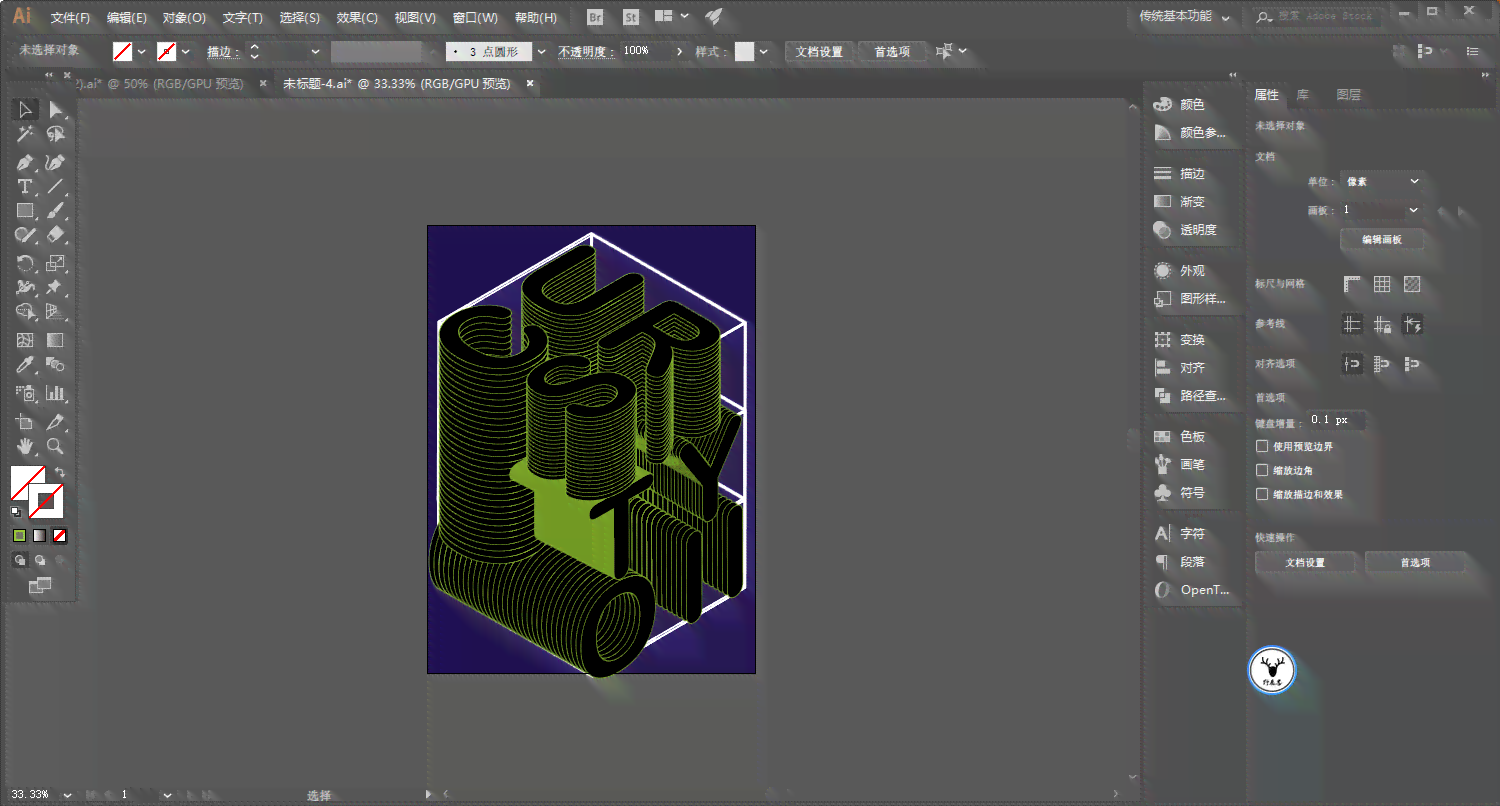Select the Magic Wand tool
This screenshot has width=1500, height=806.
[x=26, y=135]
